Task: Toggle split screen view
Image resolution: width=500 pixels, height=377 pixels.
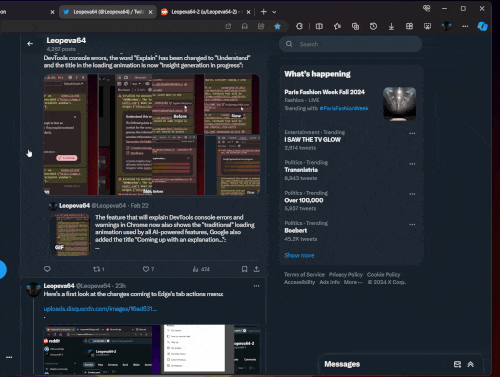Action: [x=319, y=26]
